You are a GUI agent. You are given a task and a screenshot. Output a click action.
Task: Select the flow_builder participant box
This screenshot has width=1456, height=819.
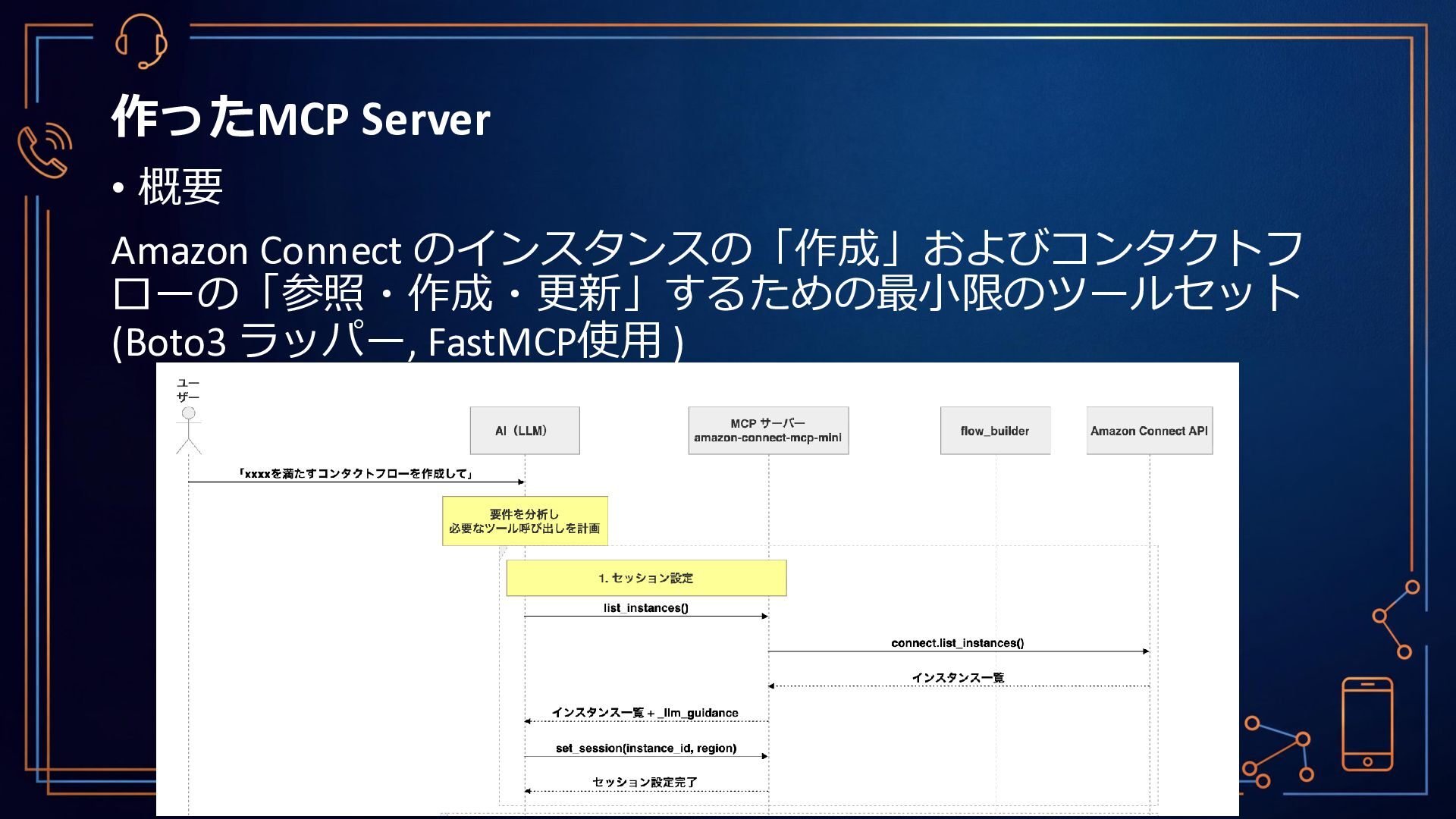994,431
